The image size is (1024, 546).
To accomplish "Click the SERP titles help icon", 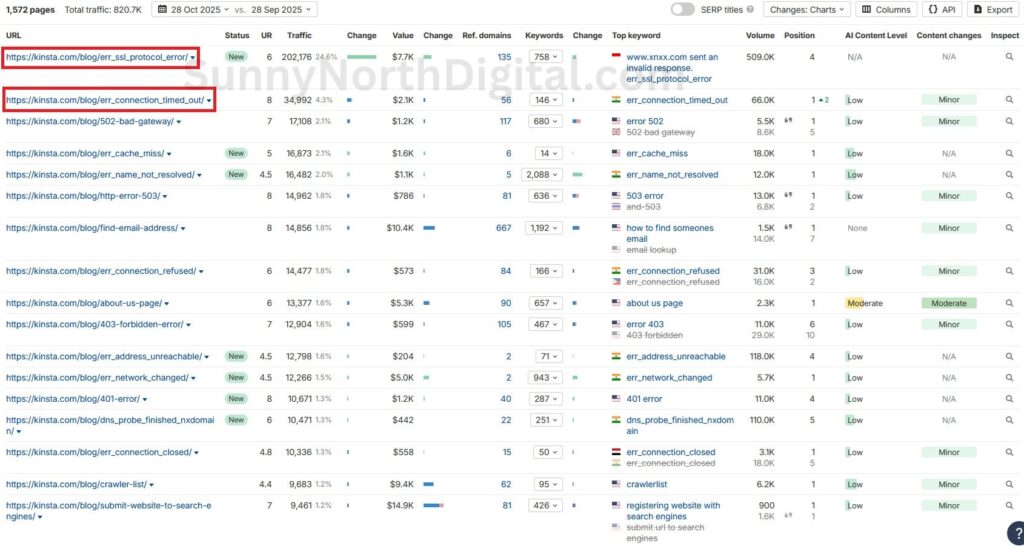I will click(x=750, y=10).
